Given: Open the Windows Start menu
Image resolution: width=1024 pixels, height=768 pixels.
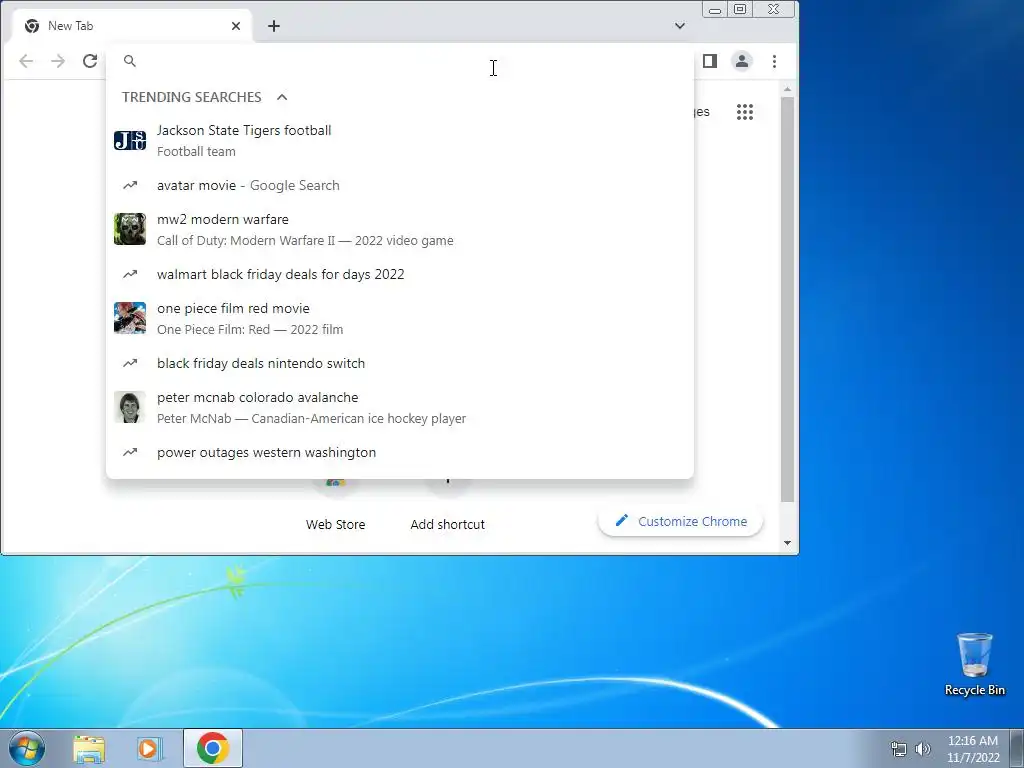Looking at the screenshot, I should [27, 748].
